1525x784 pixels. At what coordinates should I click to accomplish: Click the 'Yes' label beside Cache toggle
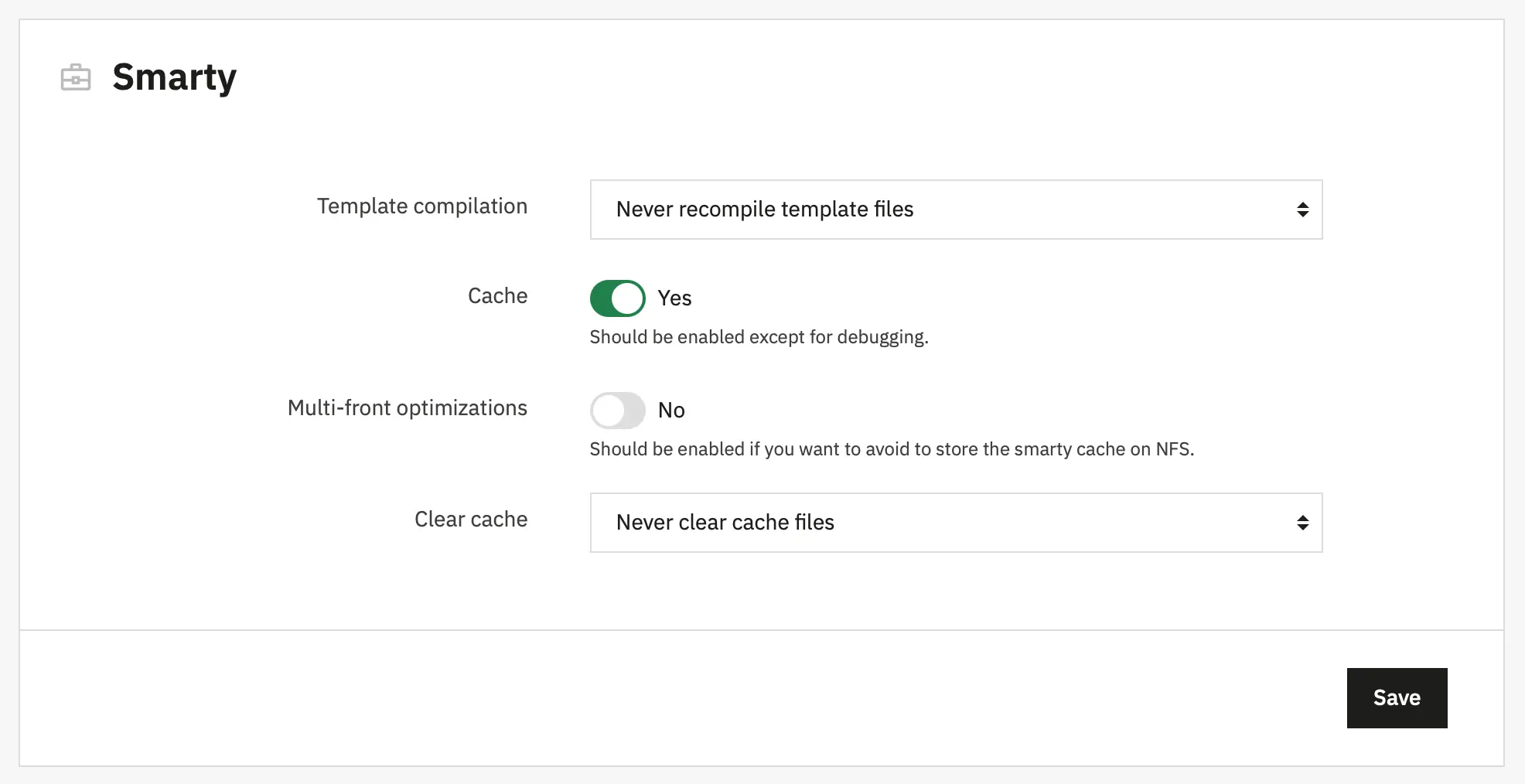click(674, 298)
